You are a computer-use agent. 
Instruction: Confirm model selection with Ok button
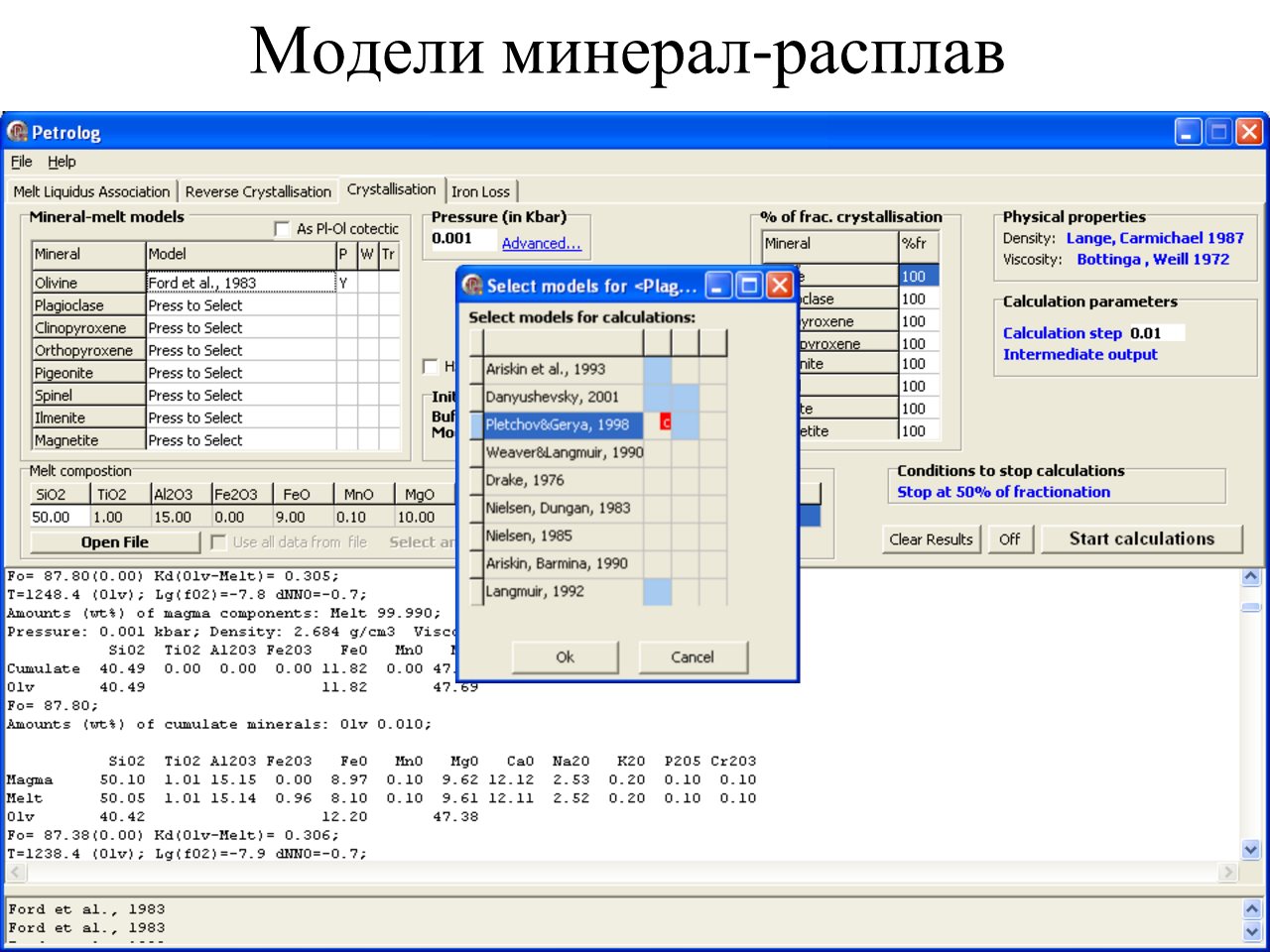click(565, 656)
